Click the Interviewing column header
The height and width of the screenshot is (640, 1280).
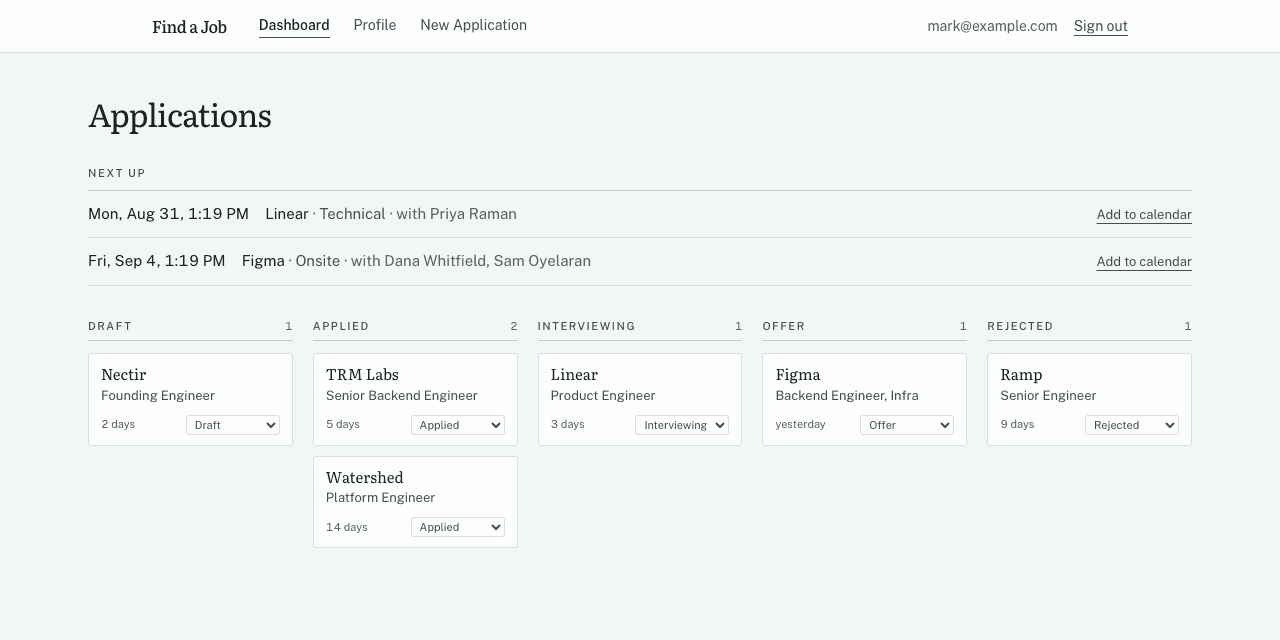587,326
